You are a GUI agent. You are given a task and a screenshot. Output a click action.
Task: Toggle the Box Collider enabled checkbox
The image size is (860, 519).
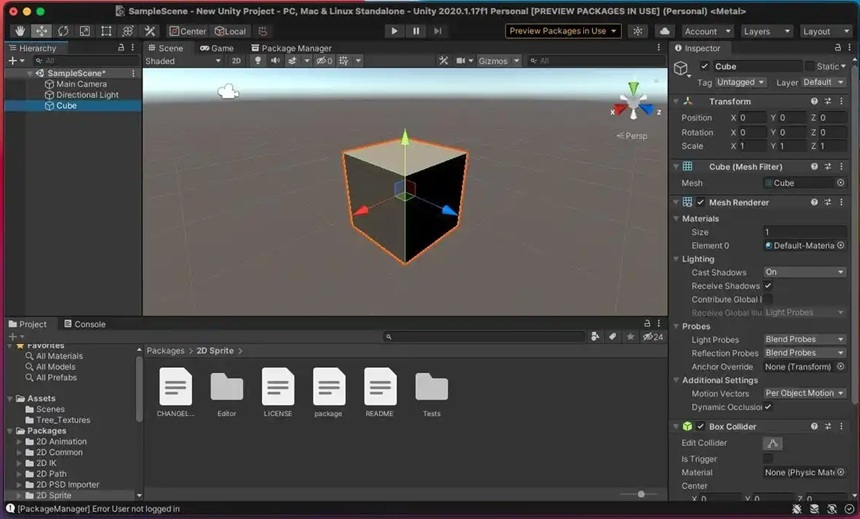point(700,426)
